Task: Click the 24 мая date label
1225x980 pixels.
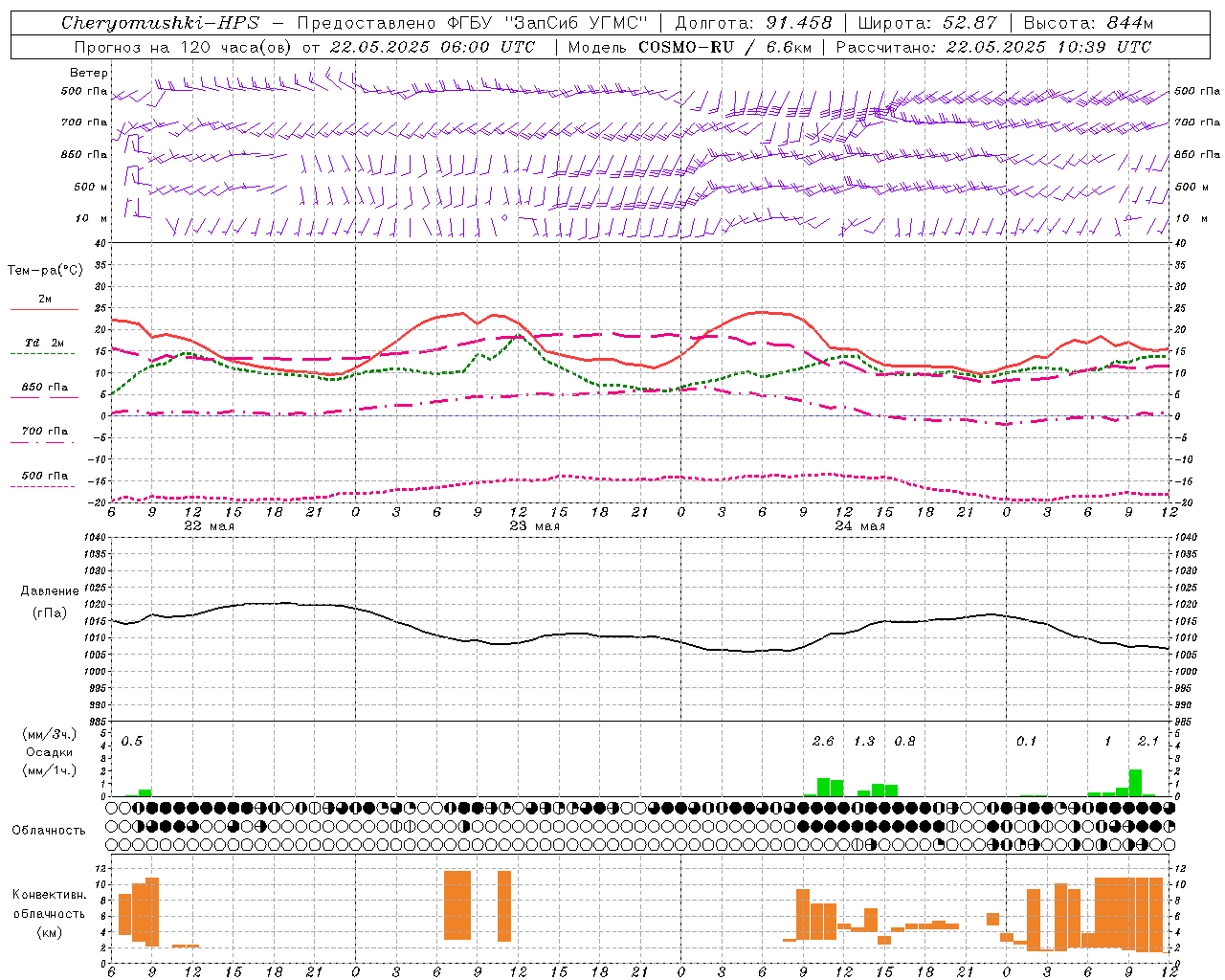Action: [x=859, y=526]
